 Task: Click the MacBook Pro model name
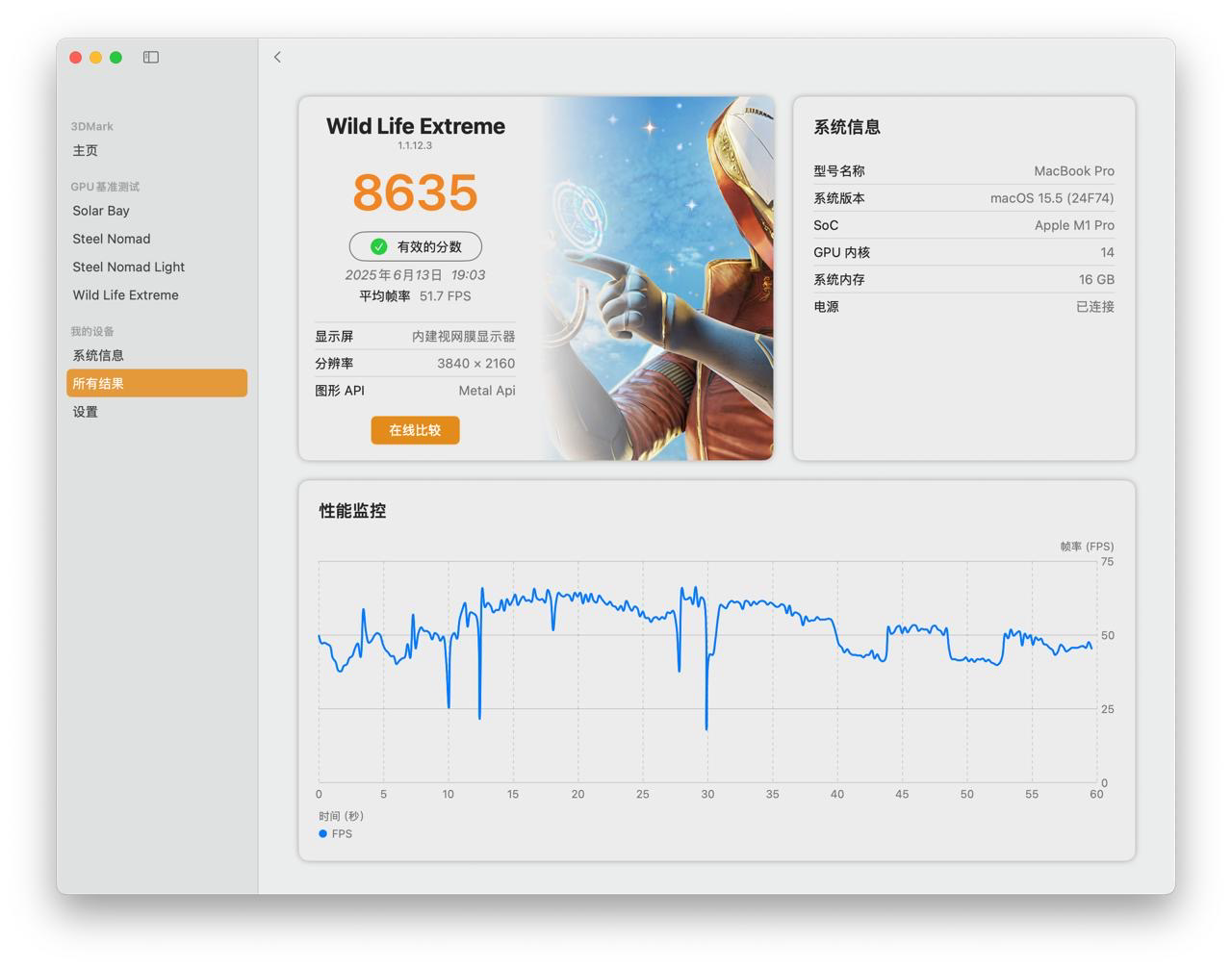coord(1074,171)
